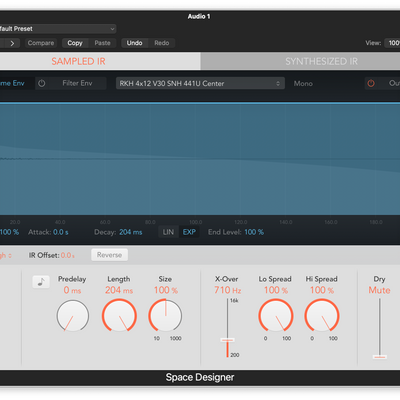Click the Reverse button
Viewport: 400px width, 400px height.
pyautogui.click(x=109, y=255)
